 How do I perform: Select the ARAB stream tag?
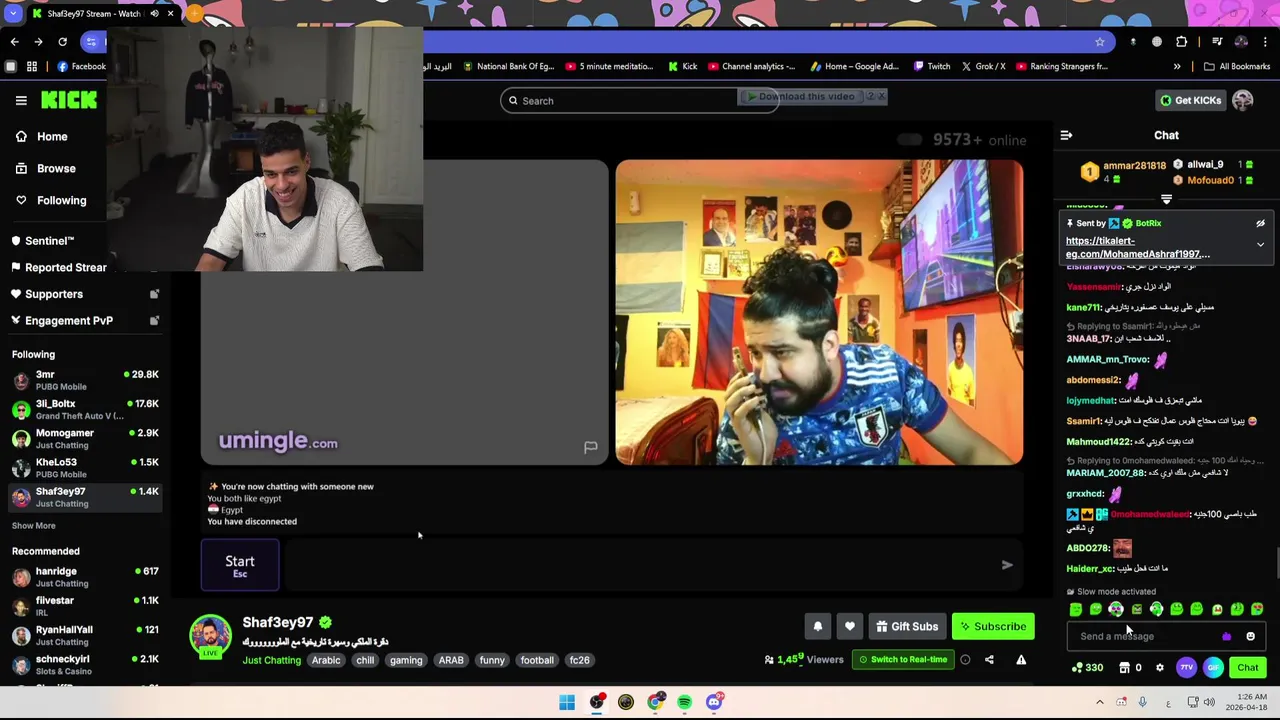tap(451, 660)
